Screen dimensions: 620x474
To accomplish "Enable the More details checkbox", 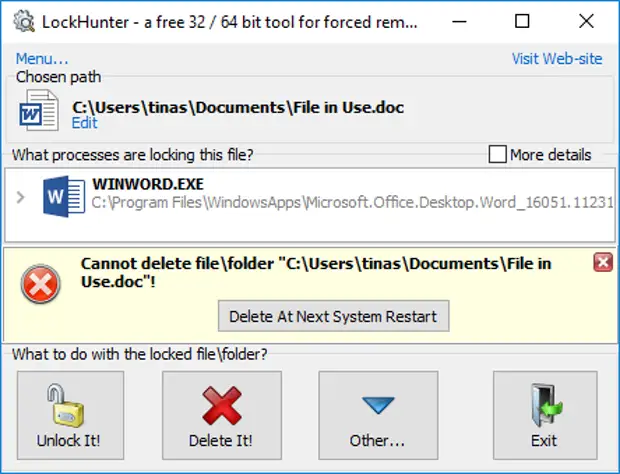I will coord(497,155).
